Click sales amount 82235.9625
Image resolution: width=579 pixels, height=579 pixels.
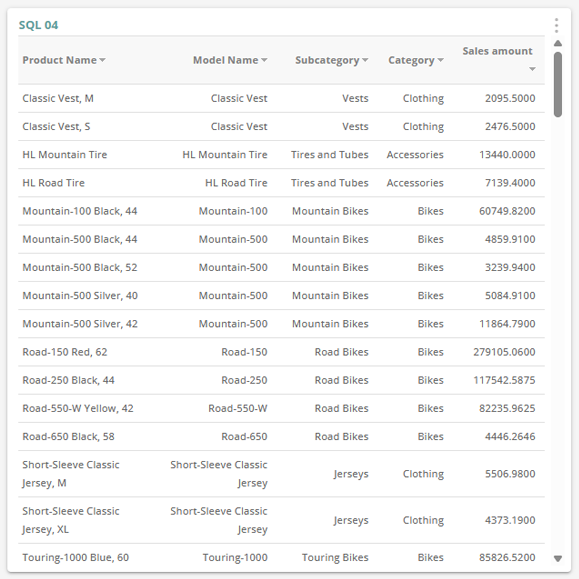pos(507,408)
